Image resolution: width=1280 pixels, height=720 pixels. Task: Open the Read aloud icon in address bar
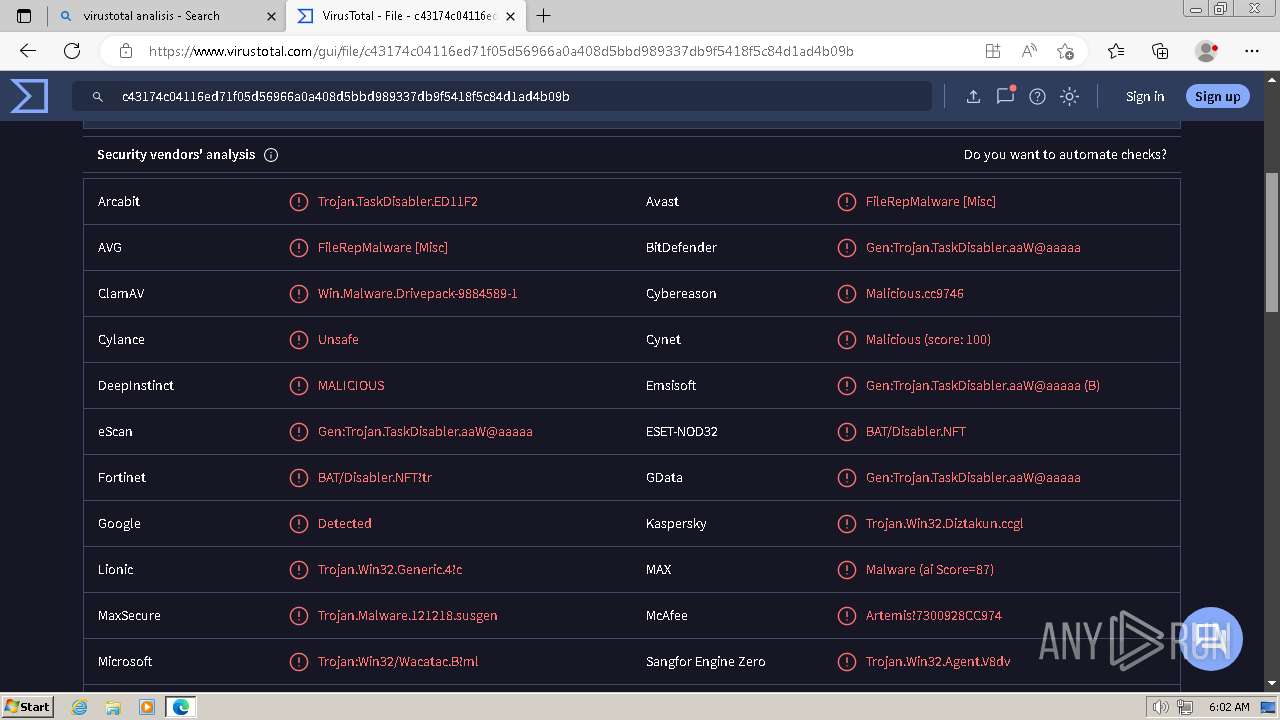tap(1029, 51)
